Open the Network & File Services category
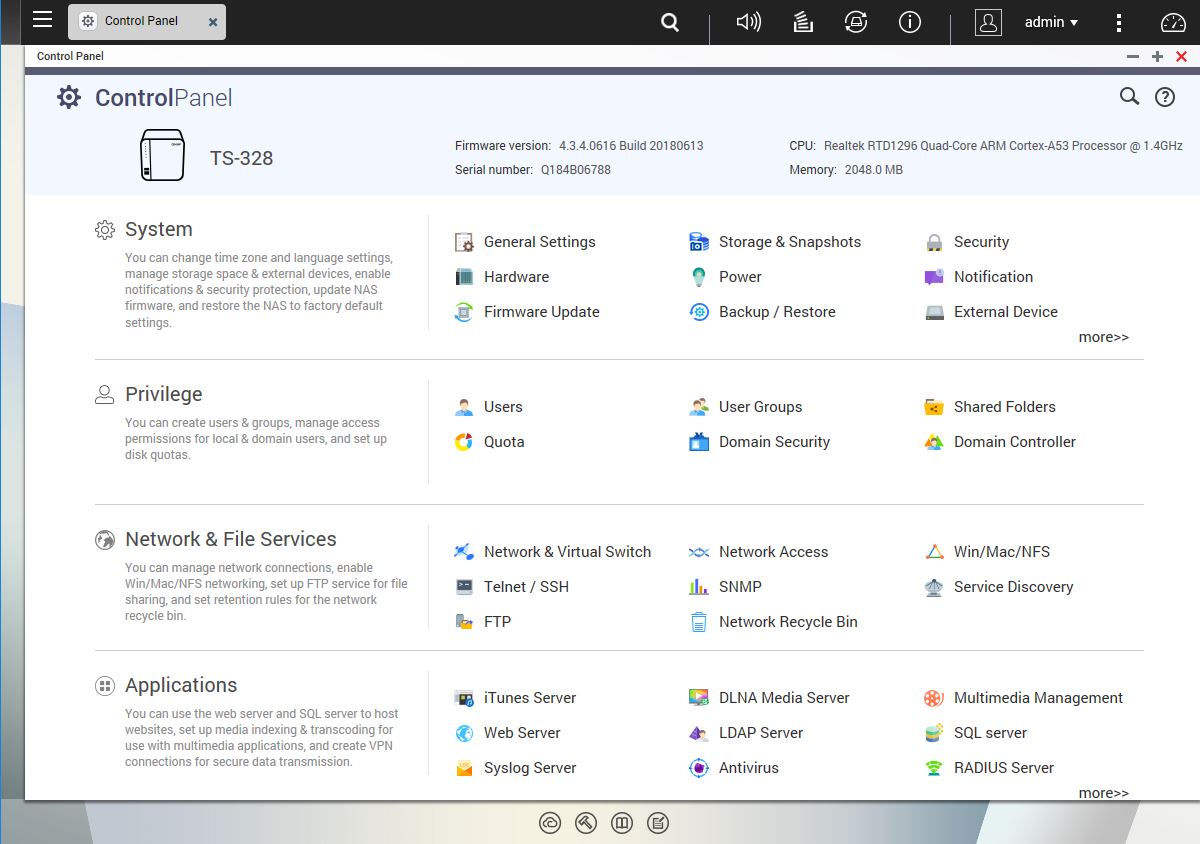1200x844 pixels. (x=230, y=539)
